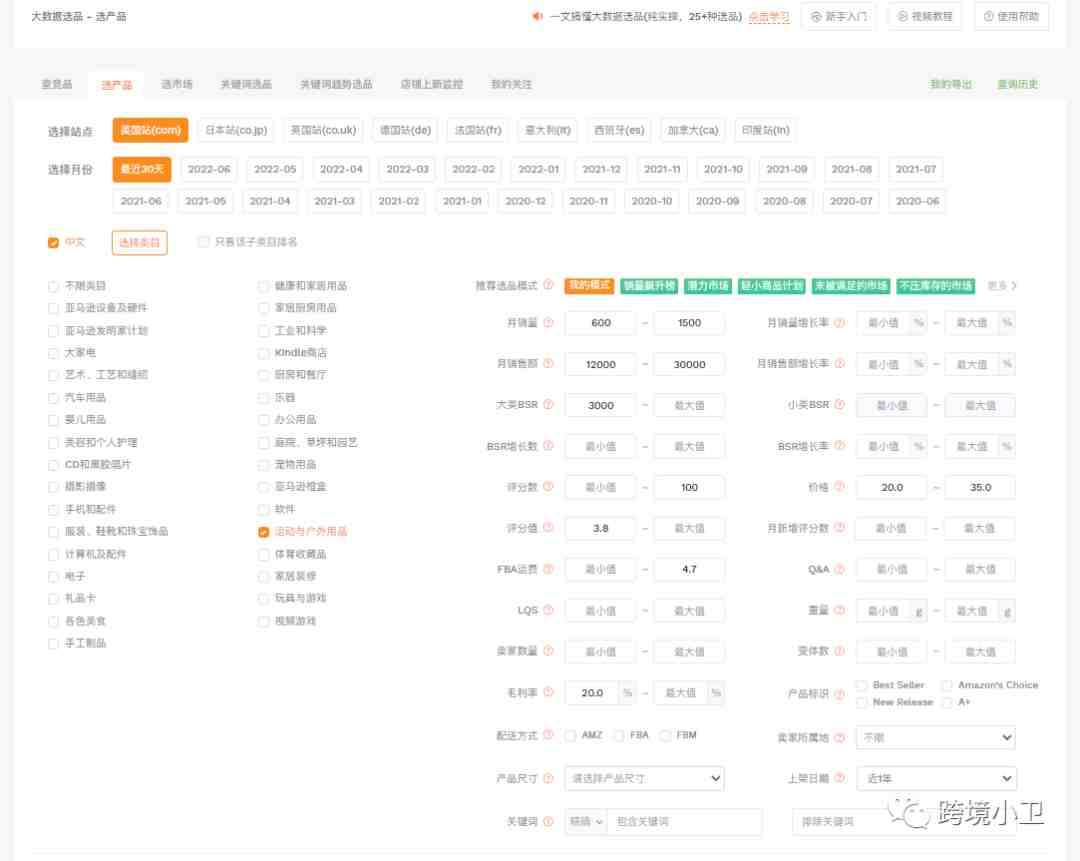Open help icon beside LQS label

[x=548, y=610]
